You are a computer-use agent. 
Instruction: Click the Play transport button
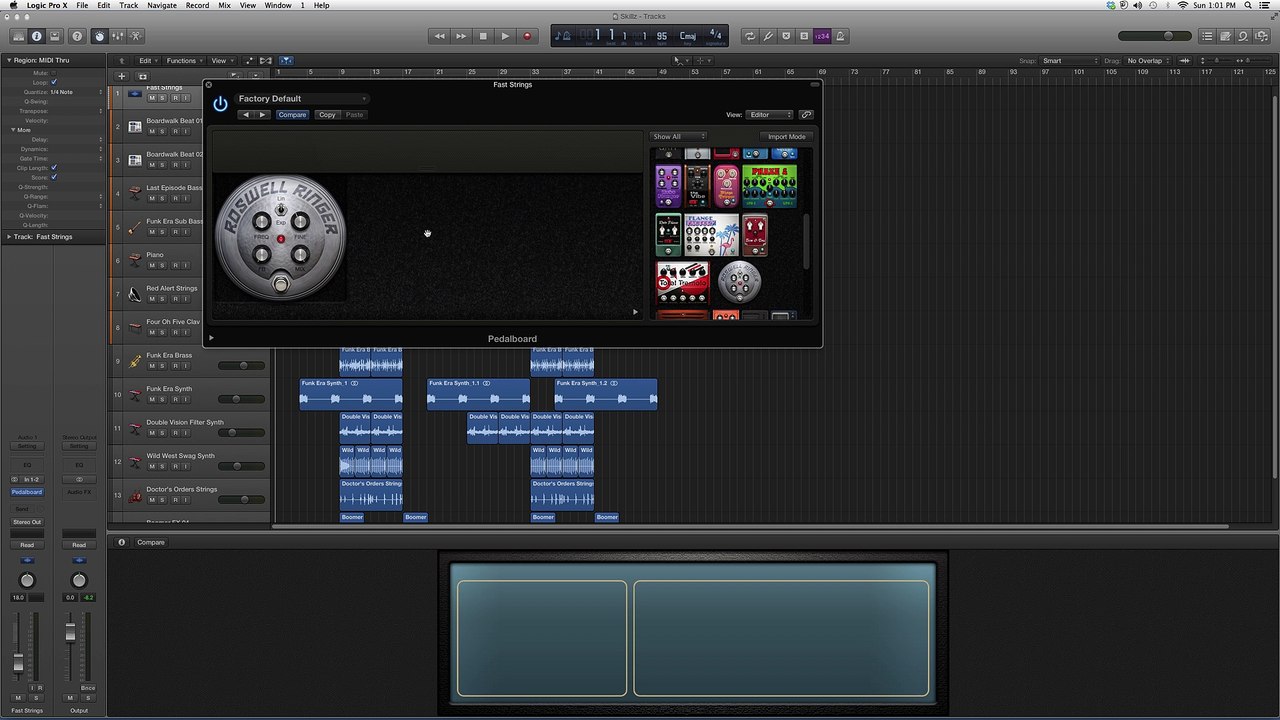[x=505, y=36]
